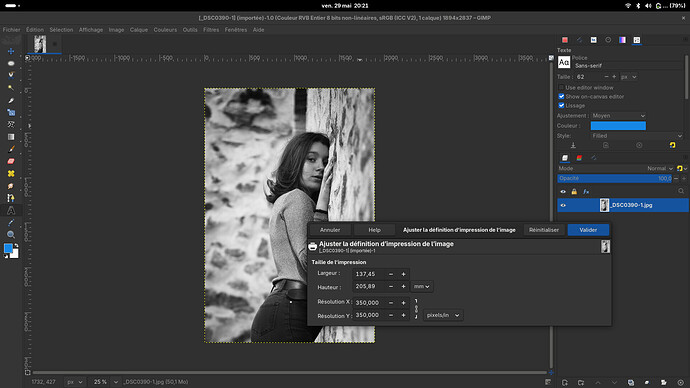Hide the _DSC0390-1.jpg layer via eye
Image resolution: width=690 pixels, height=388 pixels.
click(x=563, y=205)
